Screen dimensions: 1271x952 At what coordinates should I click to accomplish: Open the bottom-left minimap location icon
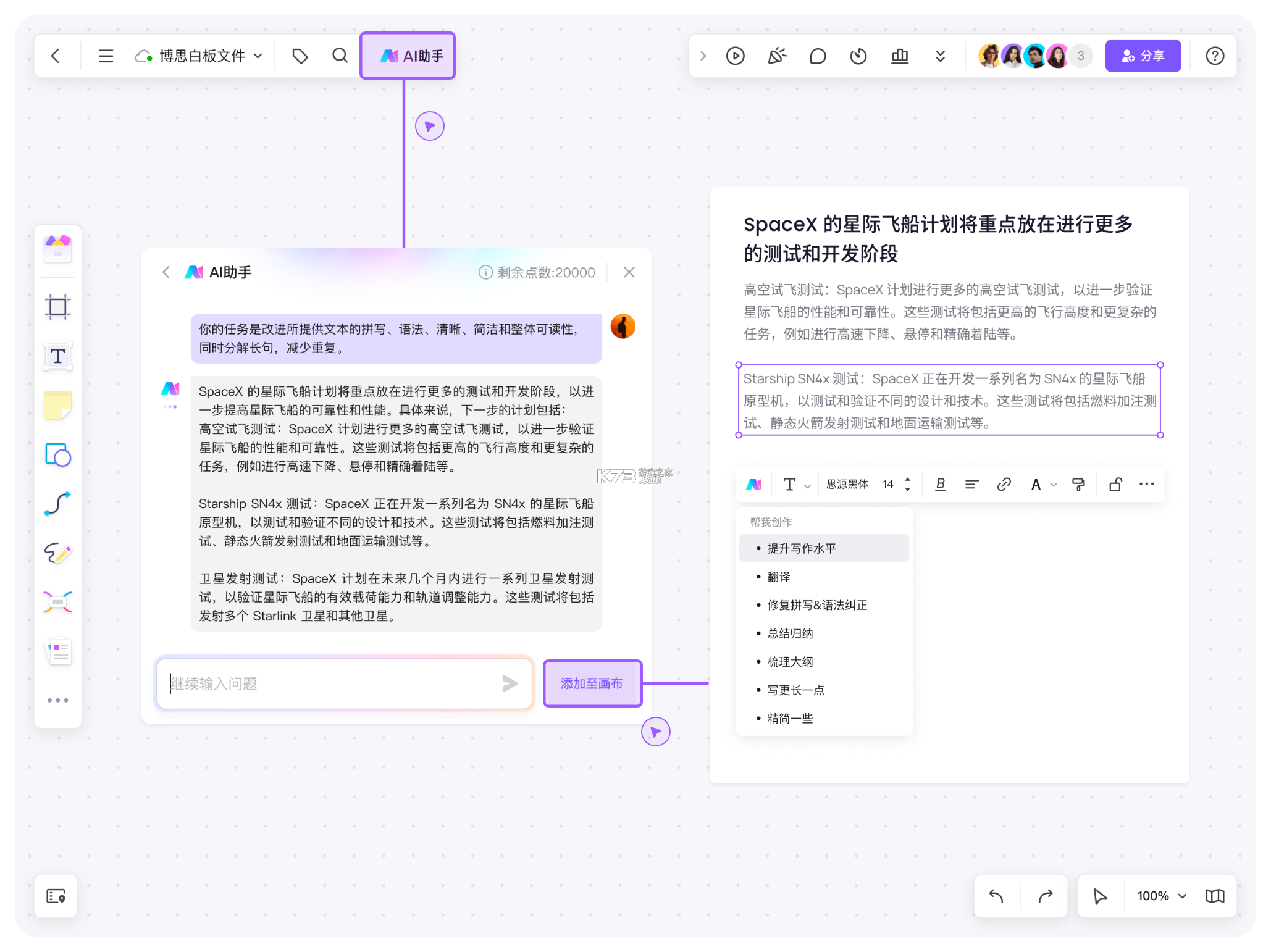point(56,896)
